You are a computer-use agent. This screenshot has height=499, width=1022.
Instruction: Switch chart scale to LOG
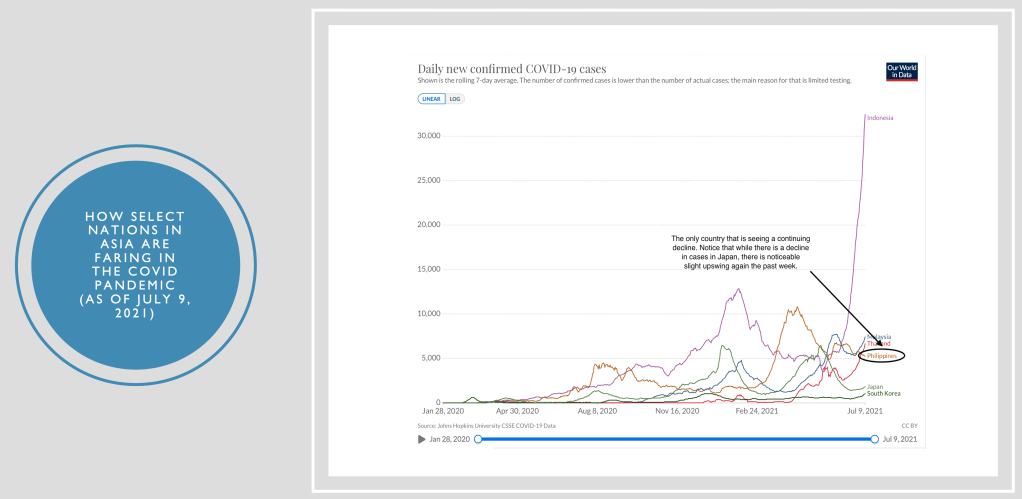click(x=455, y=99)
